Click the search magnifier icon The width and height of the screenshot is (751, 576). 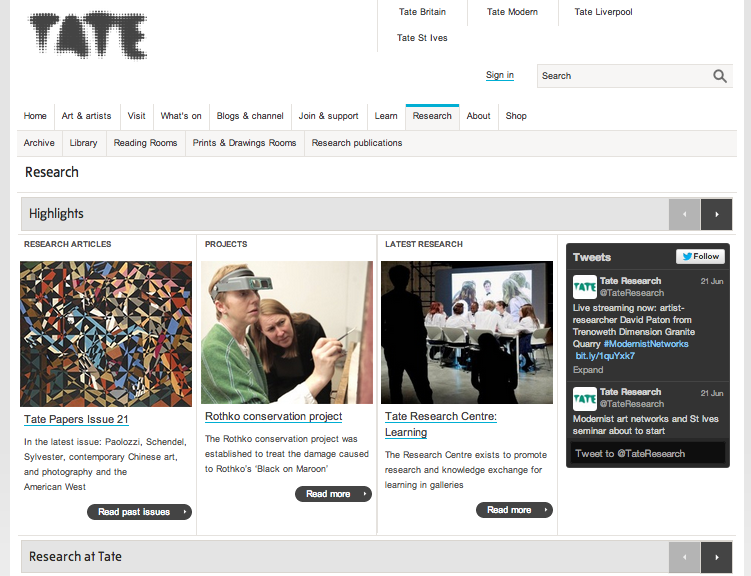click(719, 76)
